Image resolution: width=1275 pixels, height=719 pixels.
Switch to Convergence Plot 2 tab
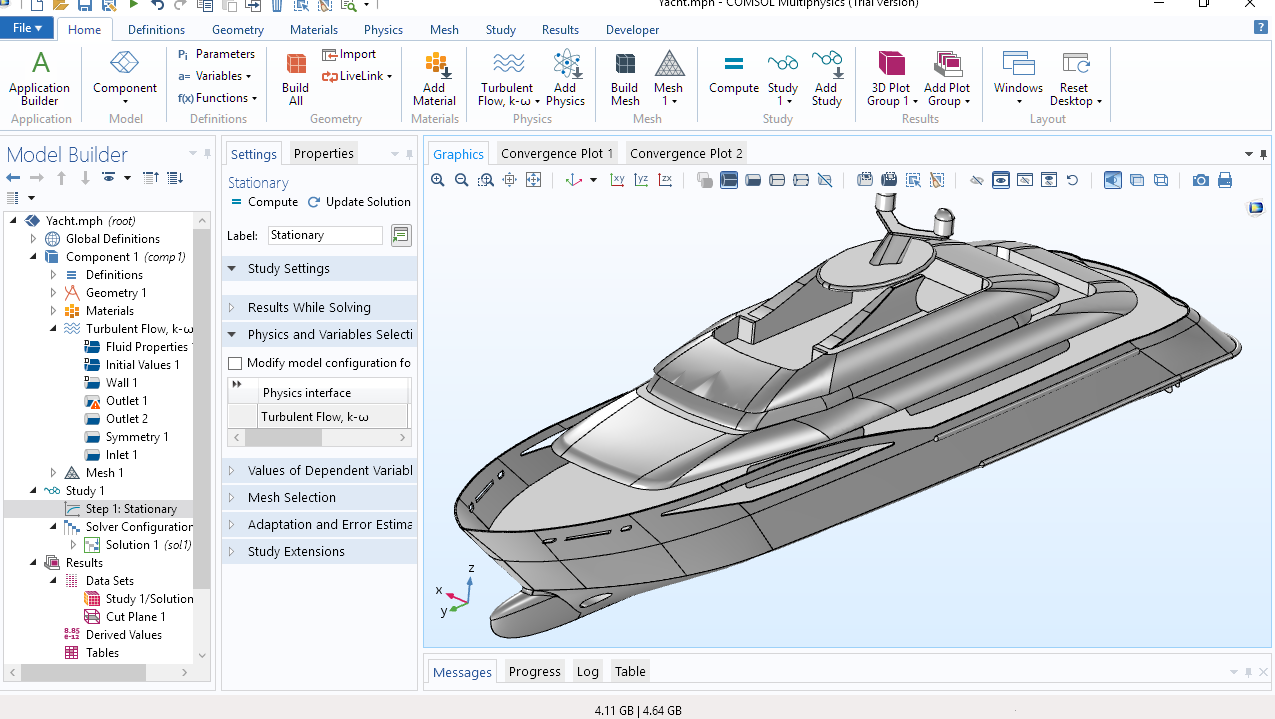point(686,153)
